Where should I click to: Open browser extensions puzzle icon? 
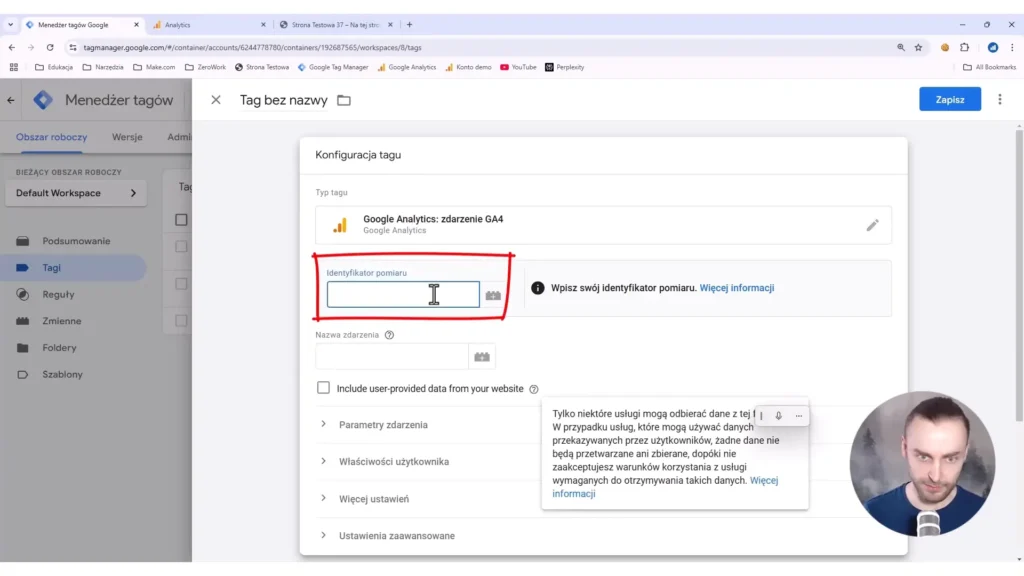[965, 47]
